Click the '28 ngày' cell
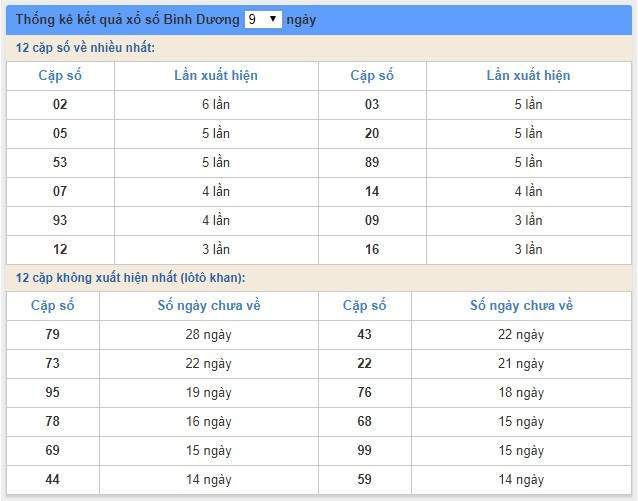 coord(208,334)
